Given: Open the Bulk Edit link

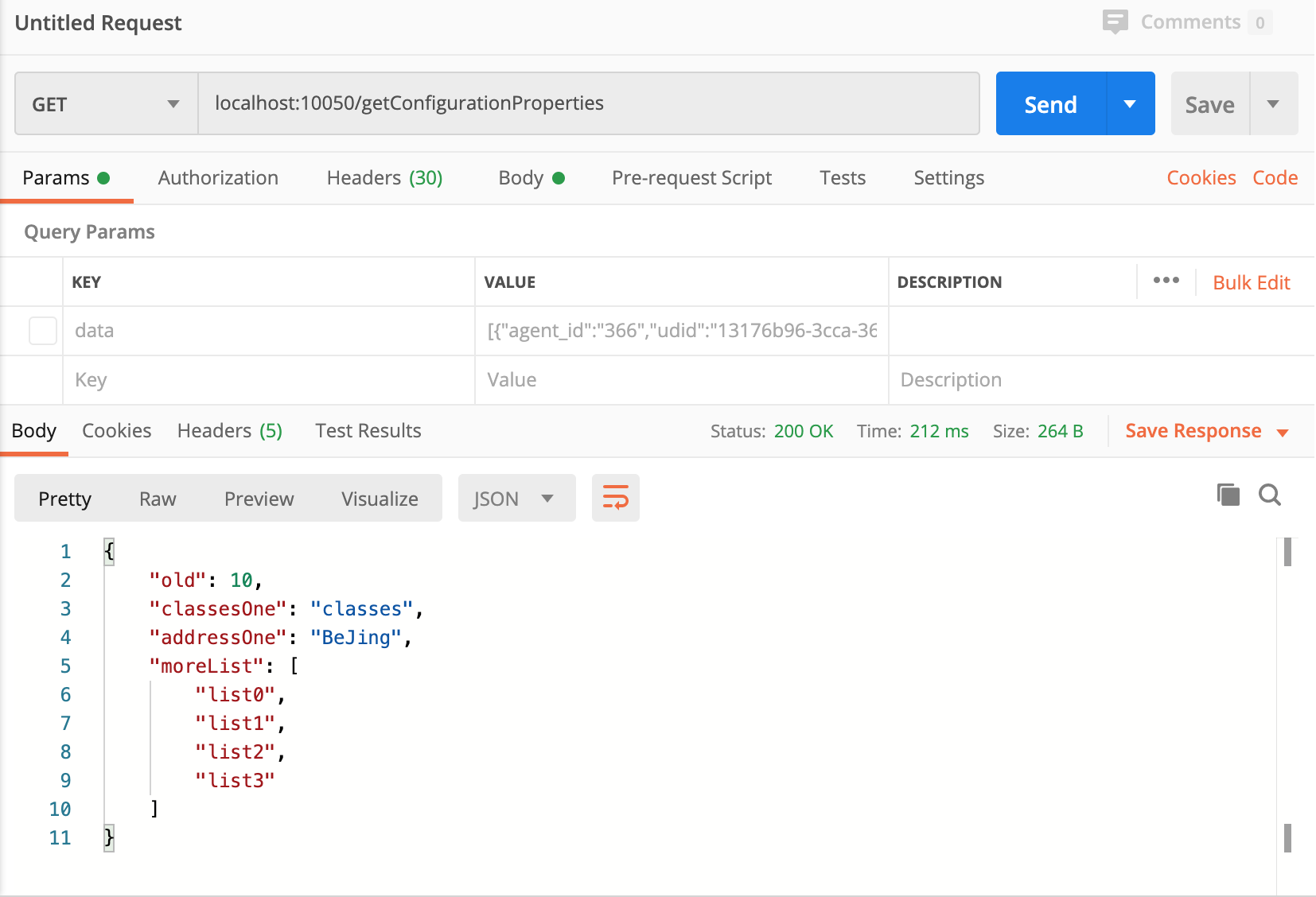Looking at the screenshot, I should [x=1251, y=282].
